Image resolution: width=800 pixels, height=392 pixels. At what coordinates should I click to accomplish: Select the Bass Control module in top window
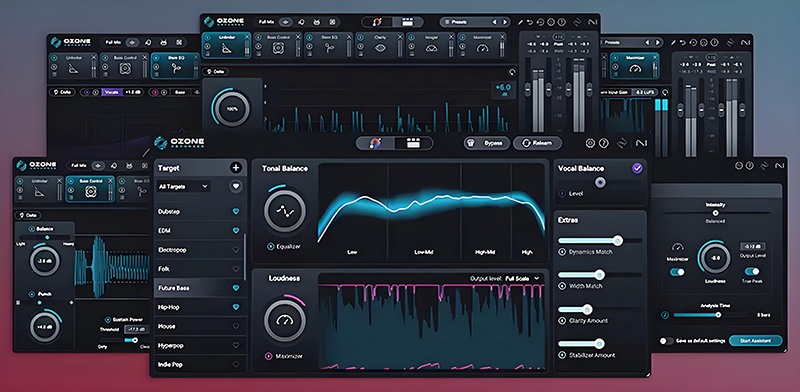(x=278, y=45)
